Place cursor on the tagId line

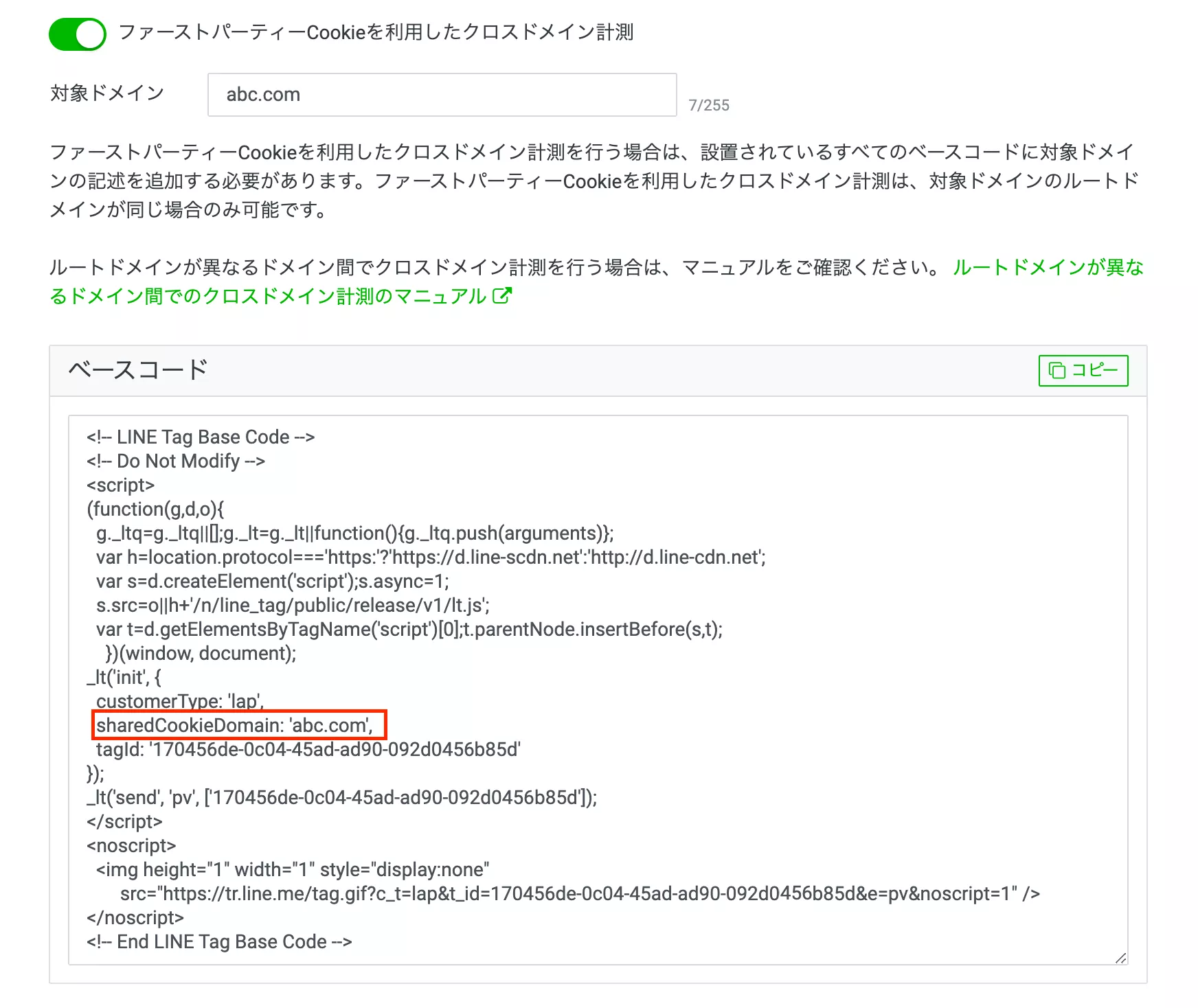(x=308, y=749)
